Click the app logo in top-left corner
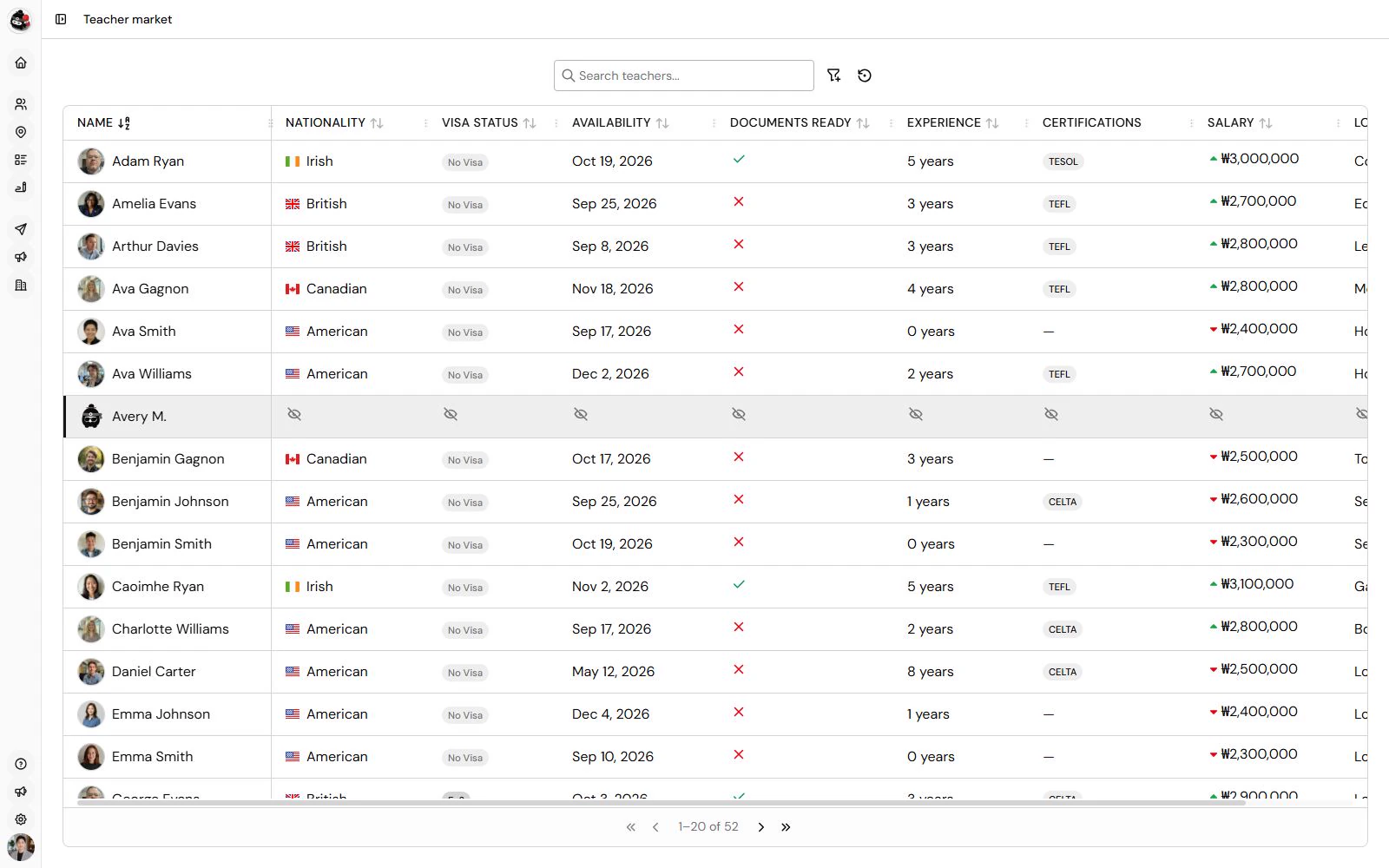The height and width of the screenshot is (868, 1389). pyautogui.click(x=21, y=19)
